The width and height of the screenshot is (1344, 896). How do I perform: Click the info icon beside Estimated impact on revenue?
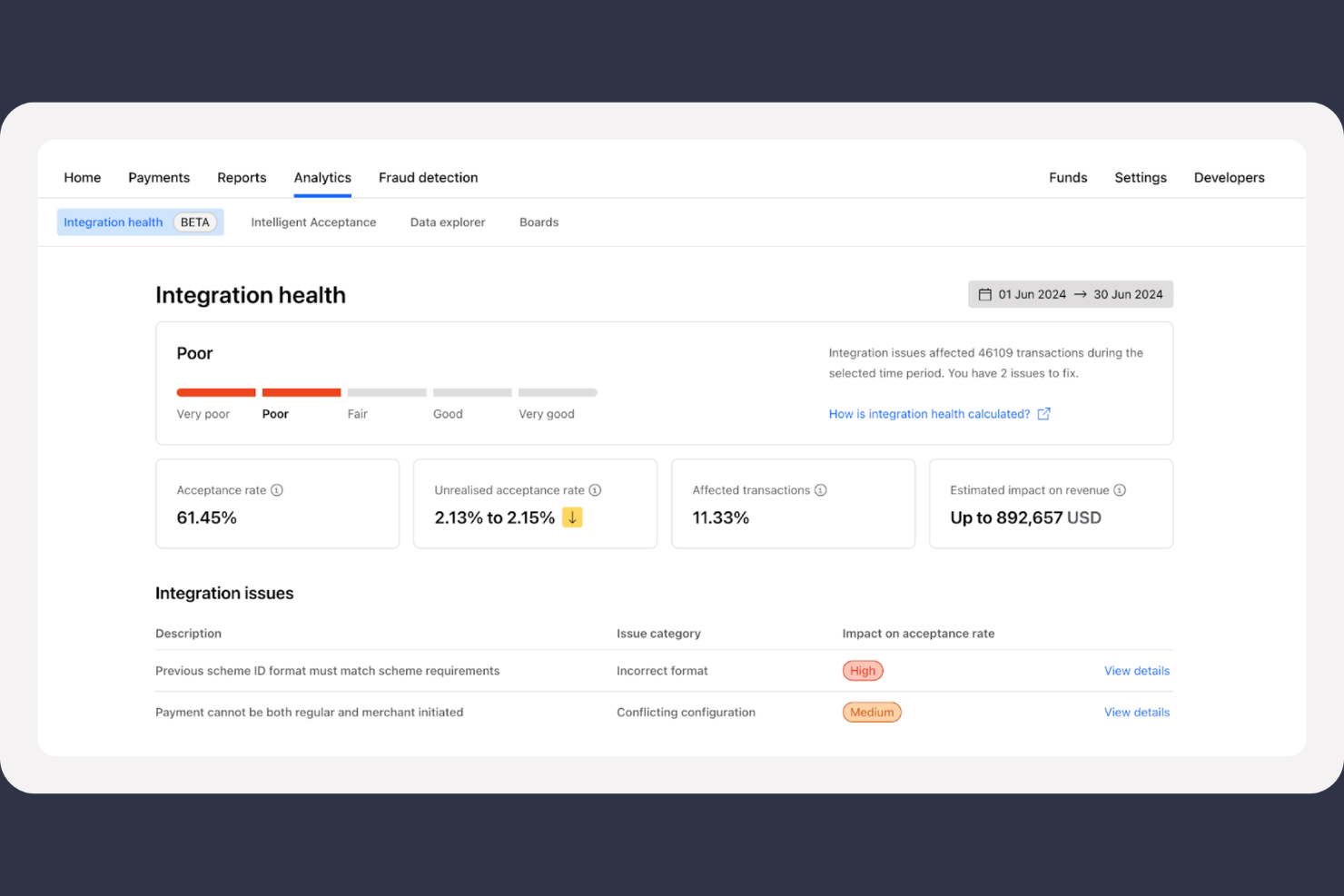(1122, 489)
